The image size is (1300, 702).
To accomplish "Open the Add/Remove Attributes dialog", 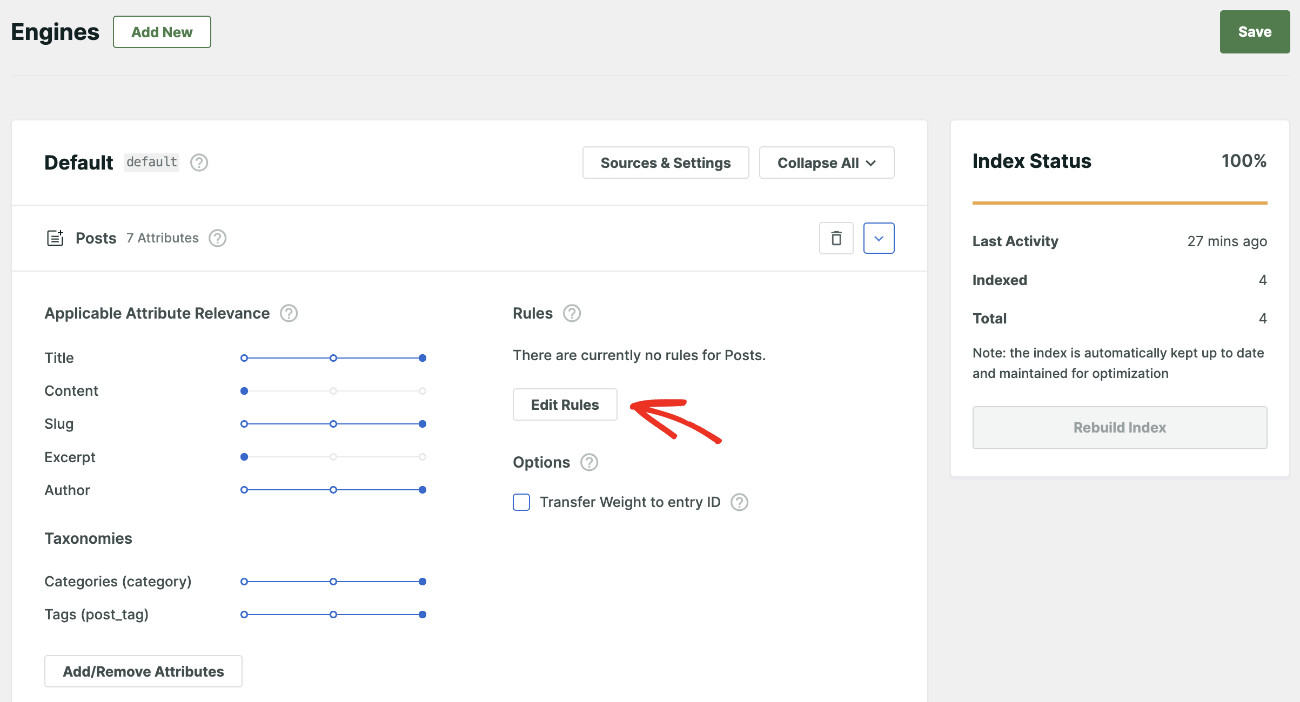I will (143, 671).
